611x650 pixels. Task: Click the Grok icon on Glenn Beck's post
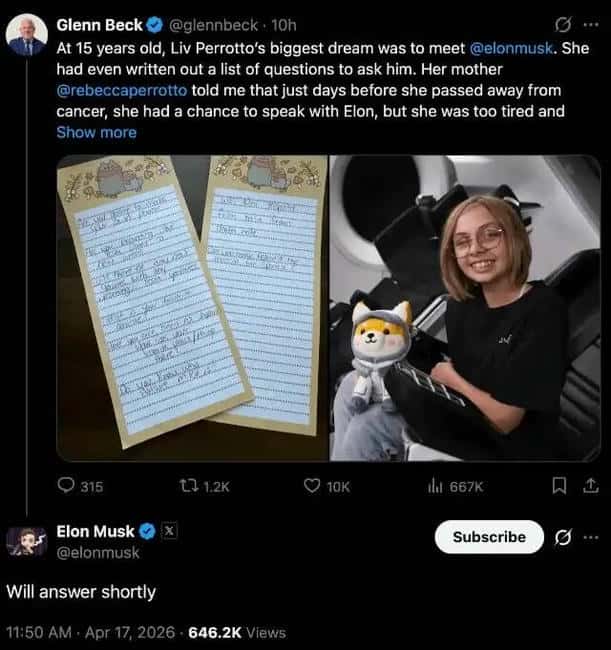(x=564, y=23)
